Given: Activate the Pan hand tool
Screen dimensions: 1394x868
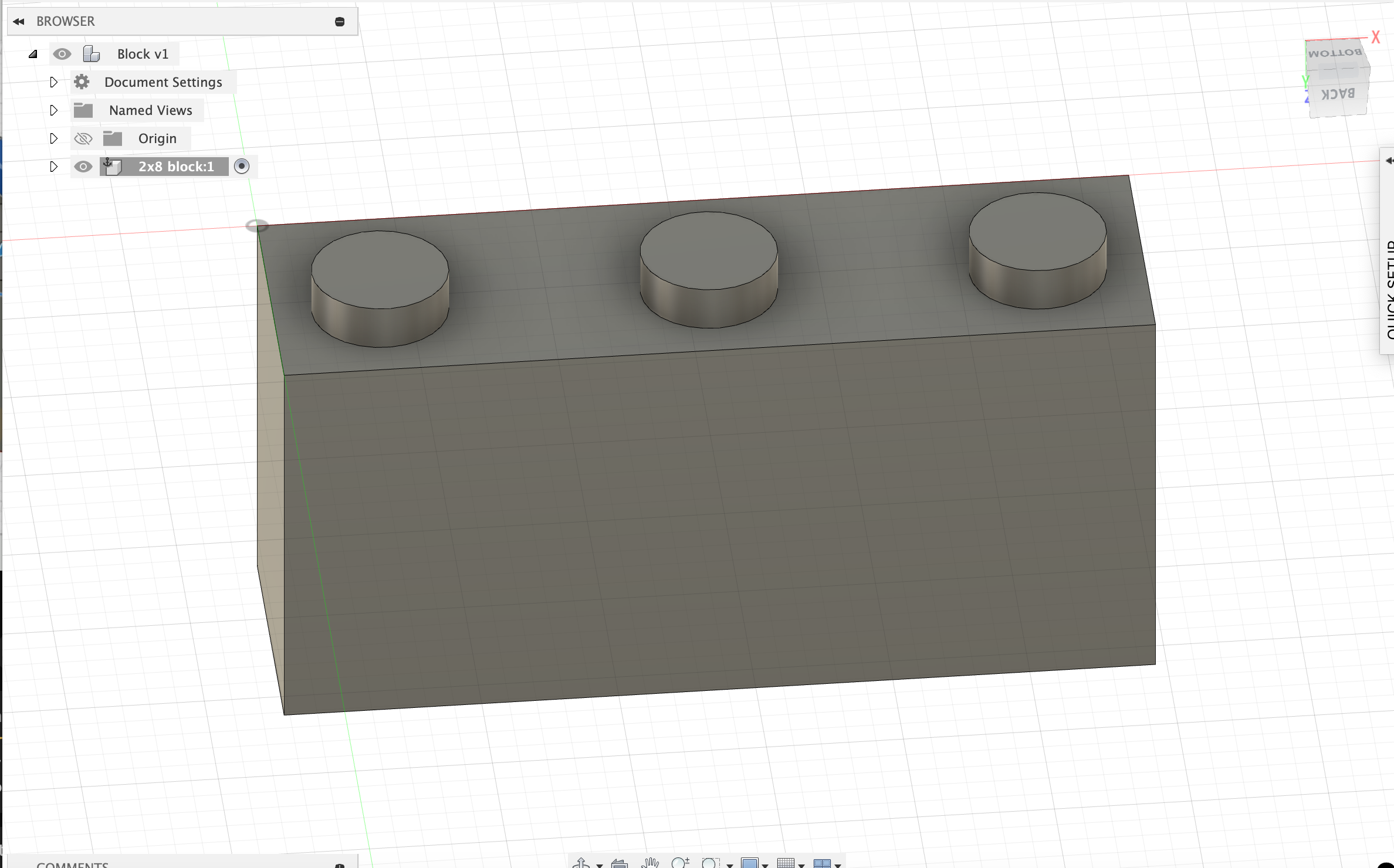Looking at the screenshot, I should [650, 863].
